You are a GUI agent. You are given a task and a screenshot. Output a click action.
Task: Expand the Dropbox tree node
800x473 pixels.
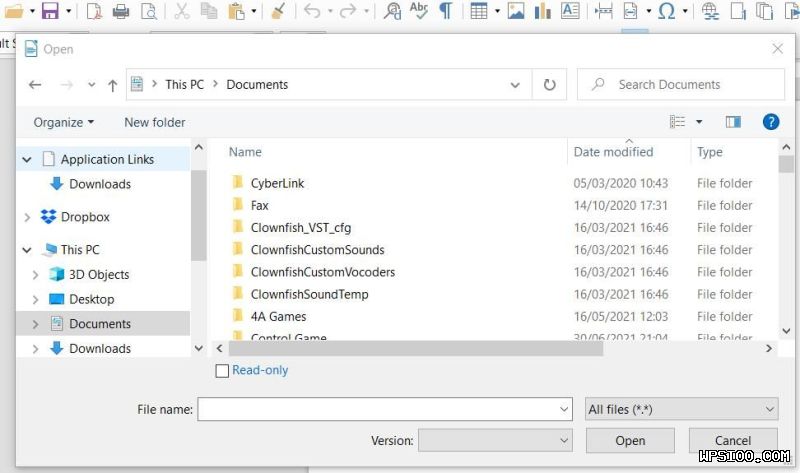pos(27,217)
